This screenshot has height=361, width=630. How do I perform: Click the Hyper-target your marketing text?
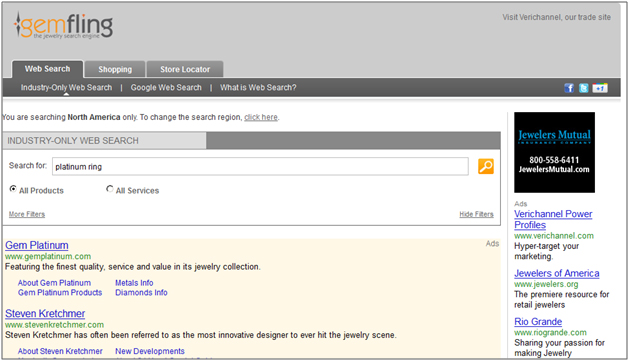(546, 251)
